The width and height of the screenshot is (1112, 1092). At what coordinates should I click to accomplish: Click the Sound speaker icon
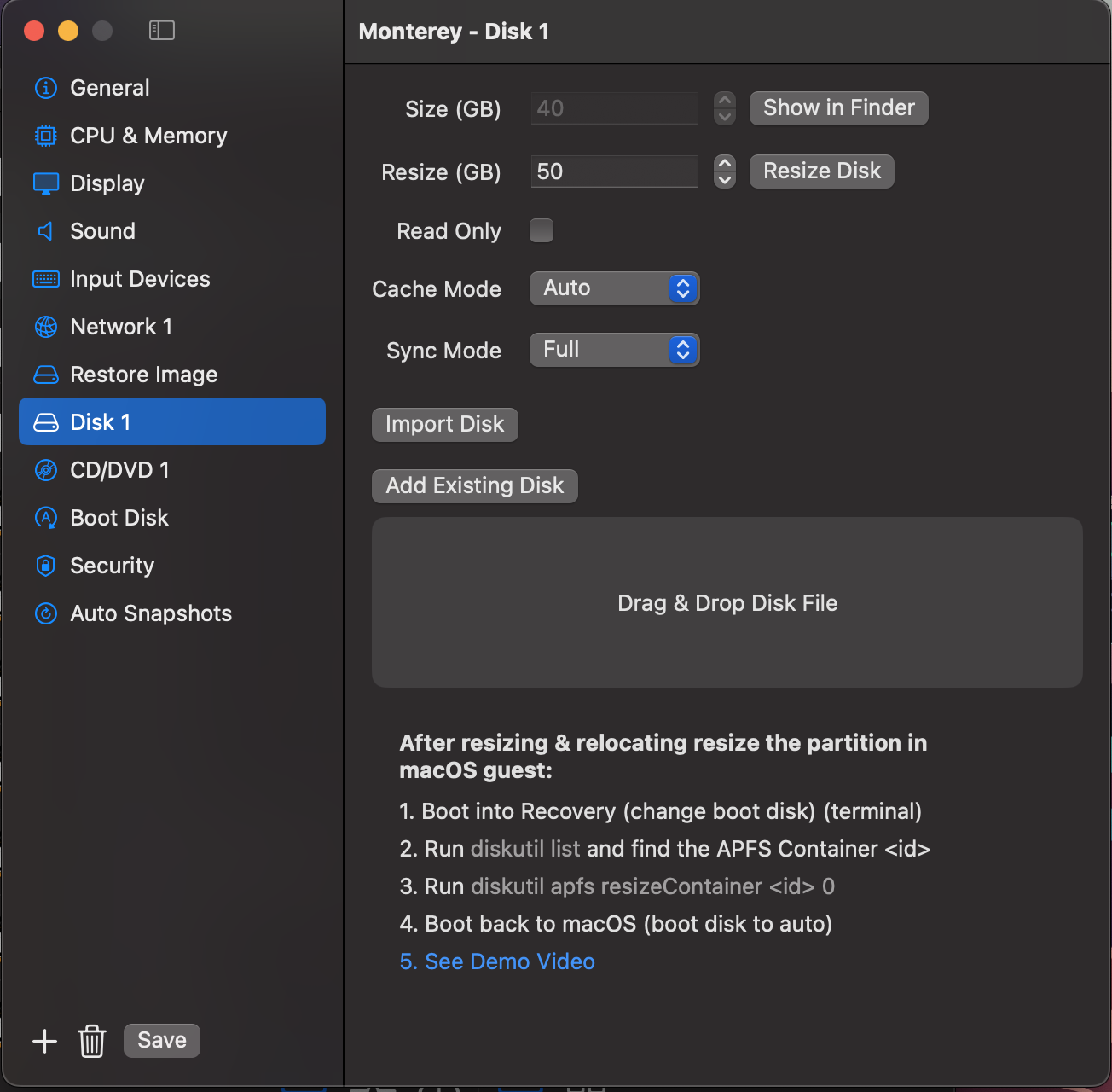click(x=46, y=231)
